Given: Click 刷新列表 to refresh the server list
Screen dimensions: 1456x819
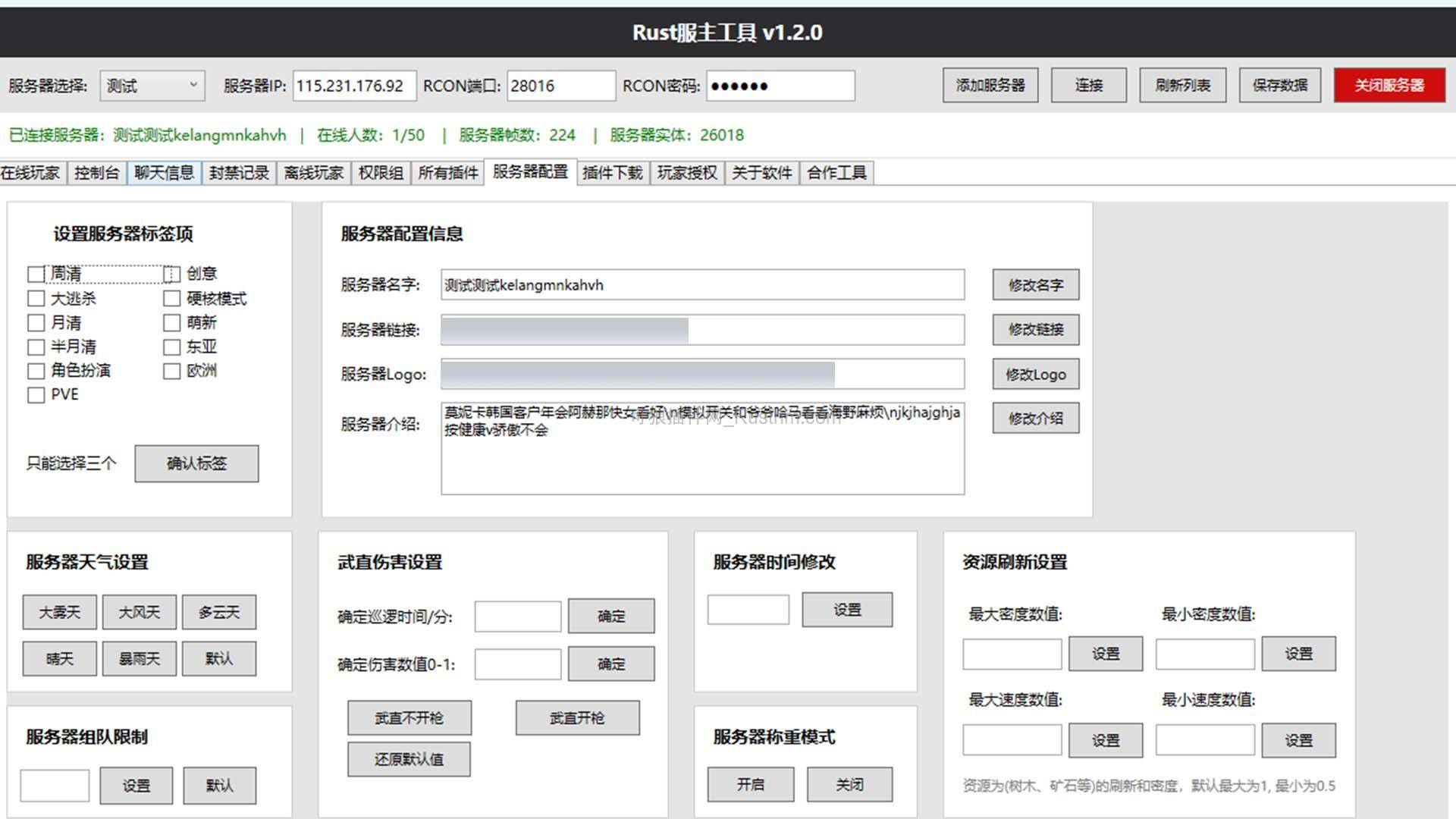Looking at the screenshot, I should pos(1182,85).
